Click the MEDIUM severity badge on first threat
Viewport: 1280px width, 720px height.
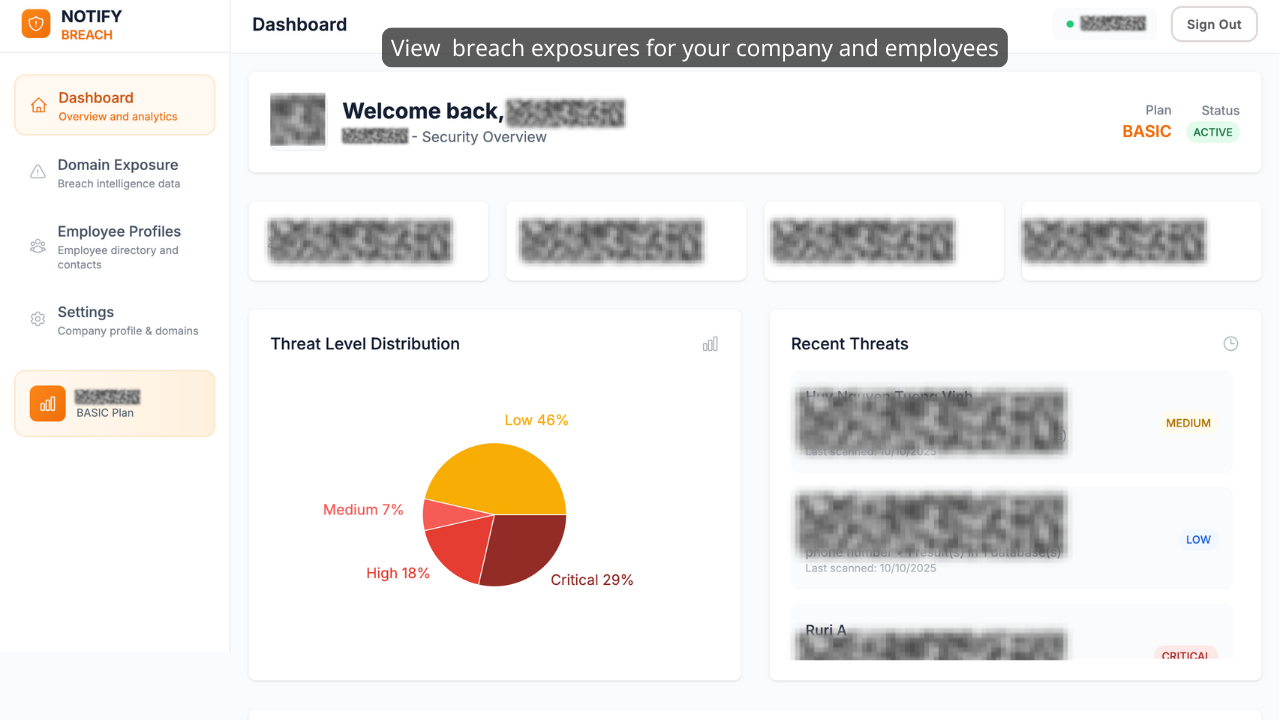[x=1188, y=423]
